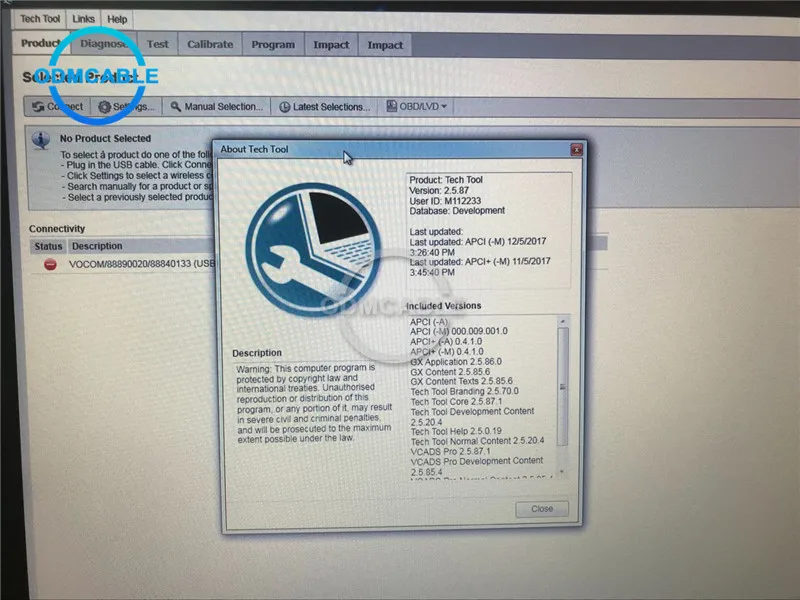
Task: Select 'APCI+ (-A) 0.4.1.0' entry
Action: point(446,341)
